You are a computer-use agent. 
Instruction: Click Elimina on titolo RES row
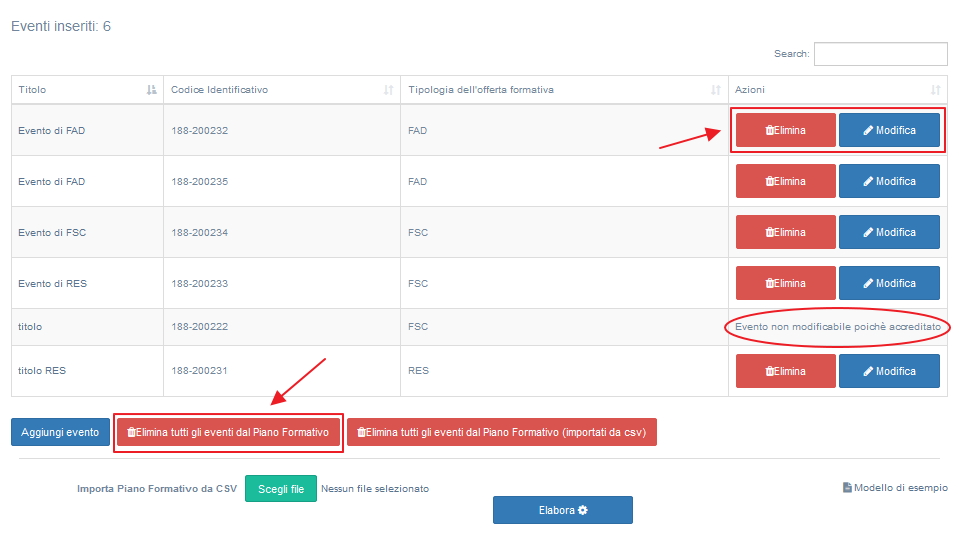pyautogui.click(x=785, y=371)
